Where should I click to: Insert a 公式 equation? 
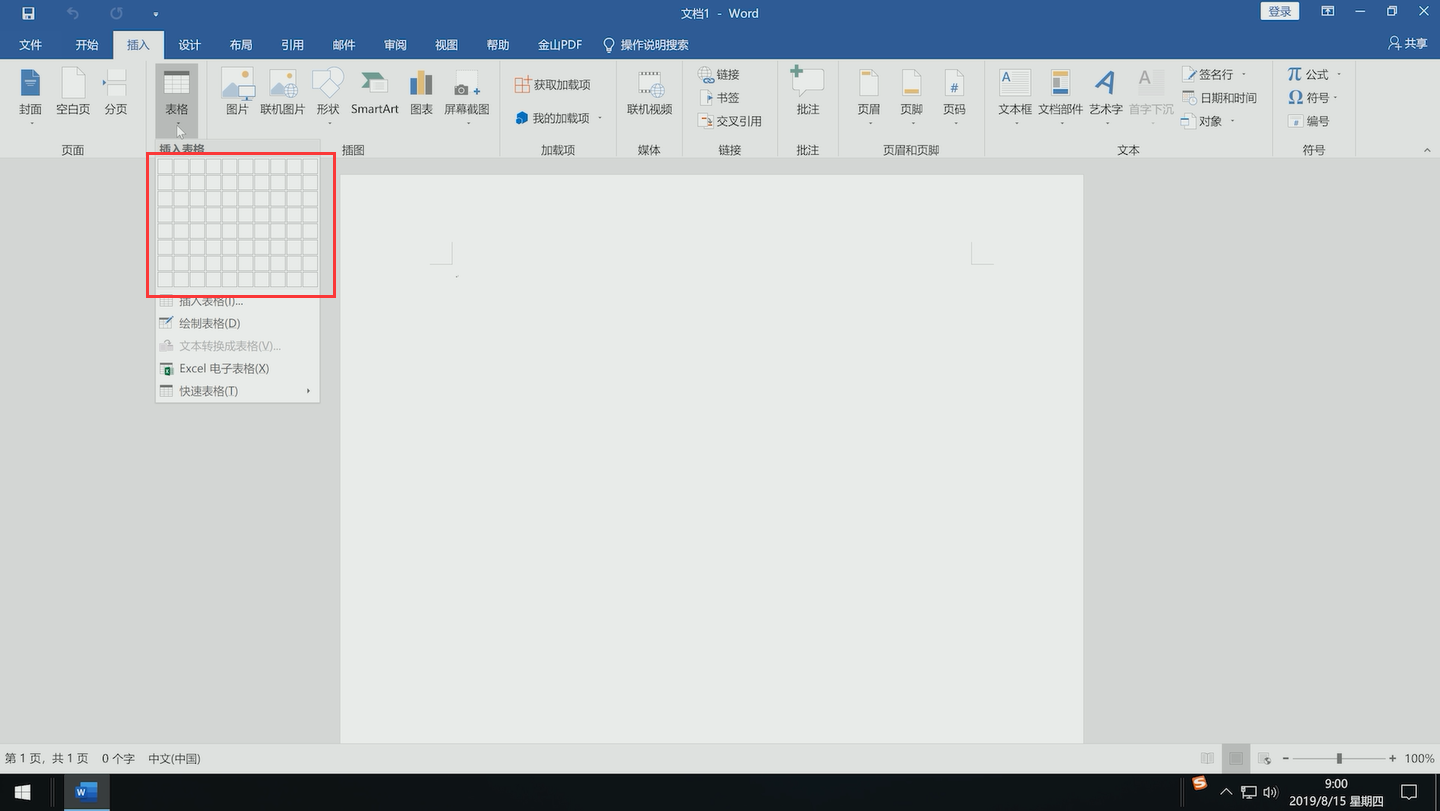click(x=1313, y=75)
